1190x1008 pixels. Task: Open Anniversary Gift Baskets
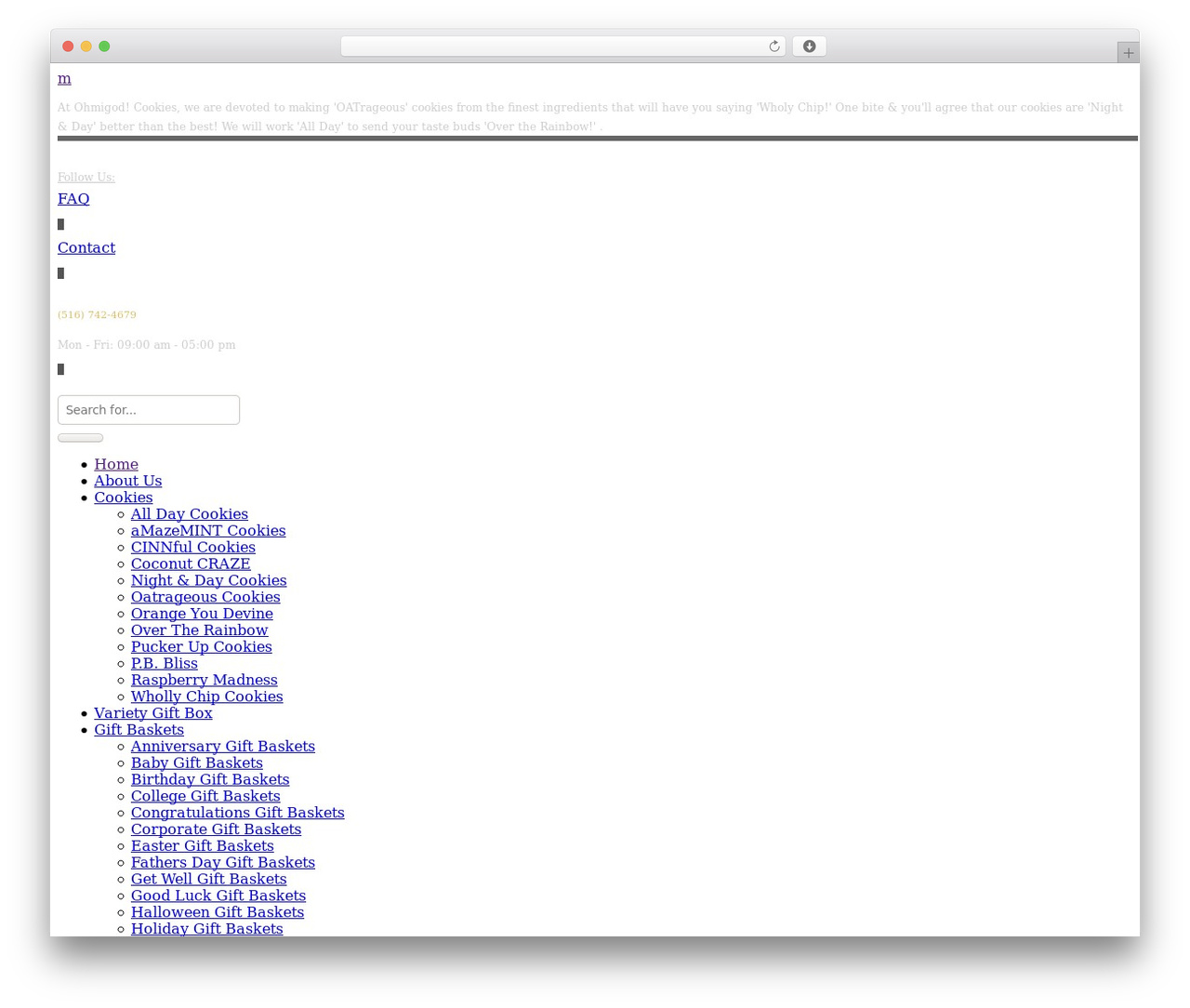point(223,747)
